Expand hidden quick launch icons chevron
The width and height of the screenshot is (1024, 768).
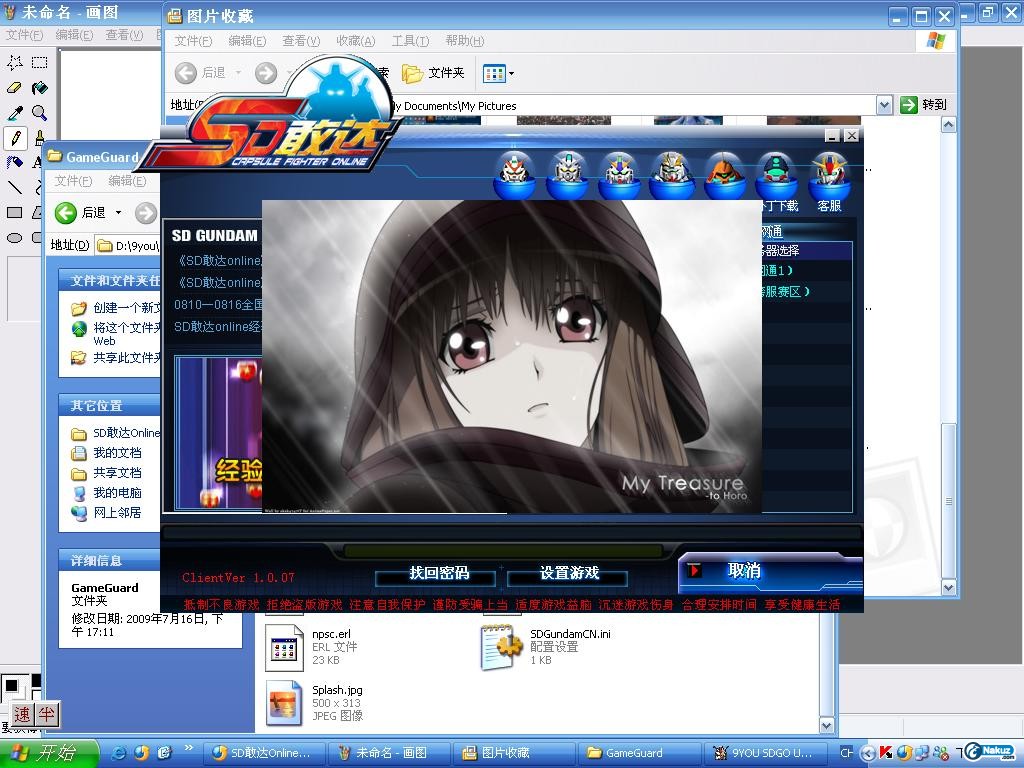(189, 748)
